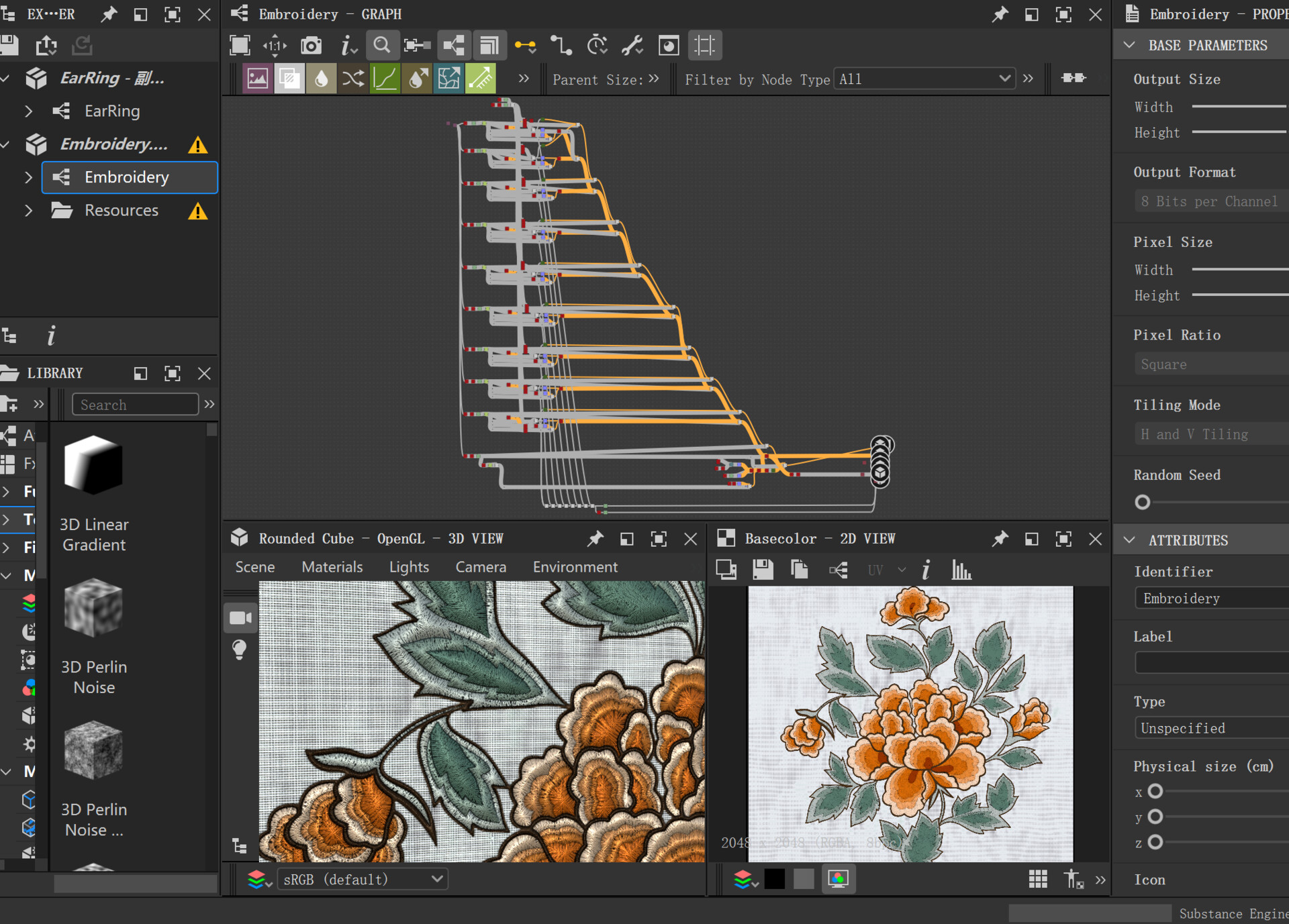Add a Curve node from toolbar
This screenshot has height=924, width=1289.
385,79
